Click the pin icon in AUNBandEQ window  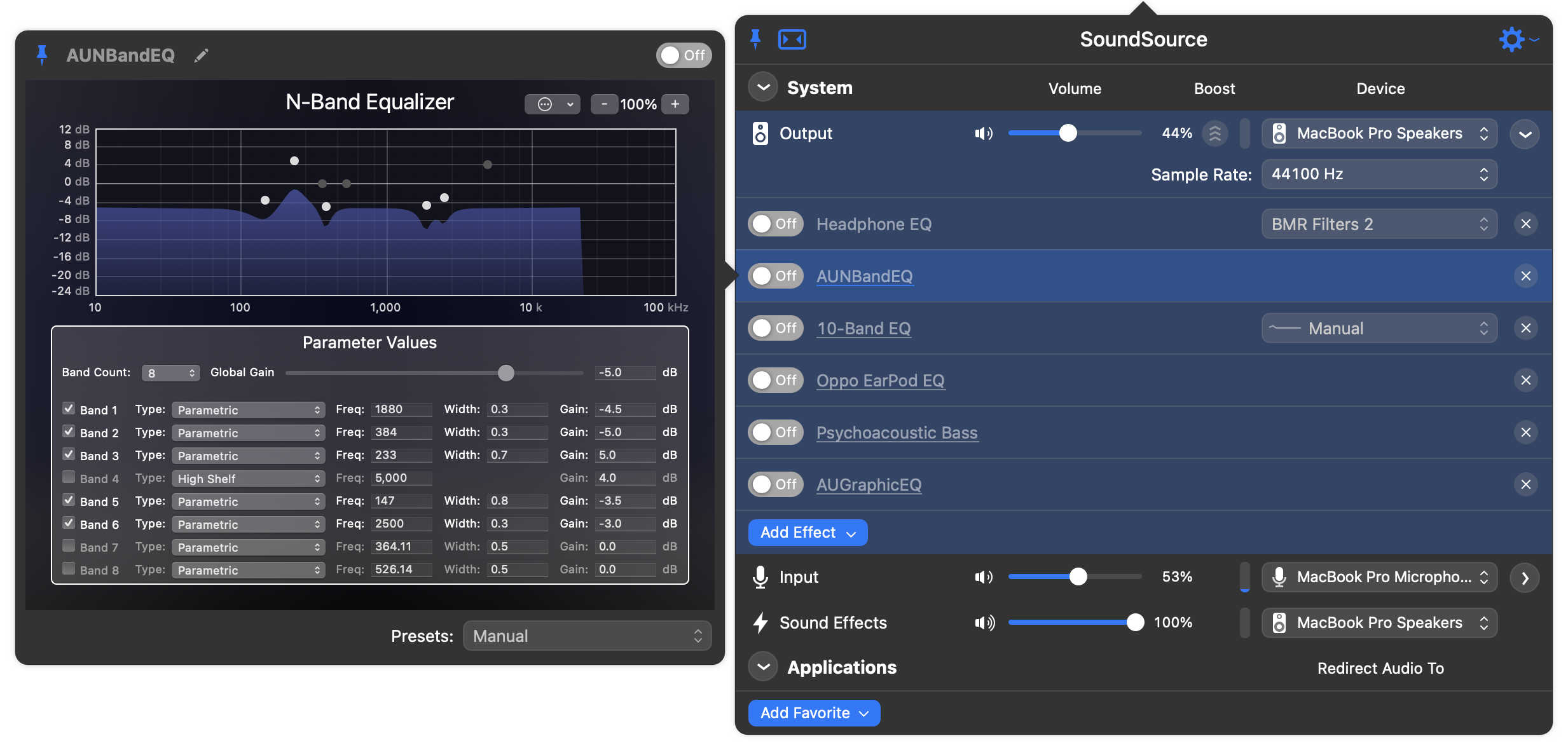(x=42, y=55)
